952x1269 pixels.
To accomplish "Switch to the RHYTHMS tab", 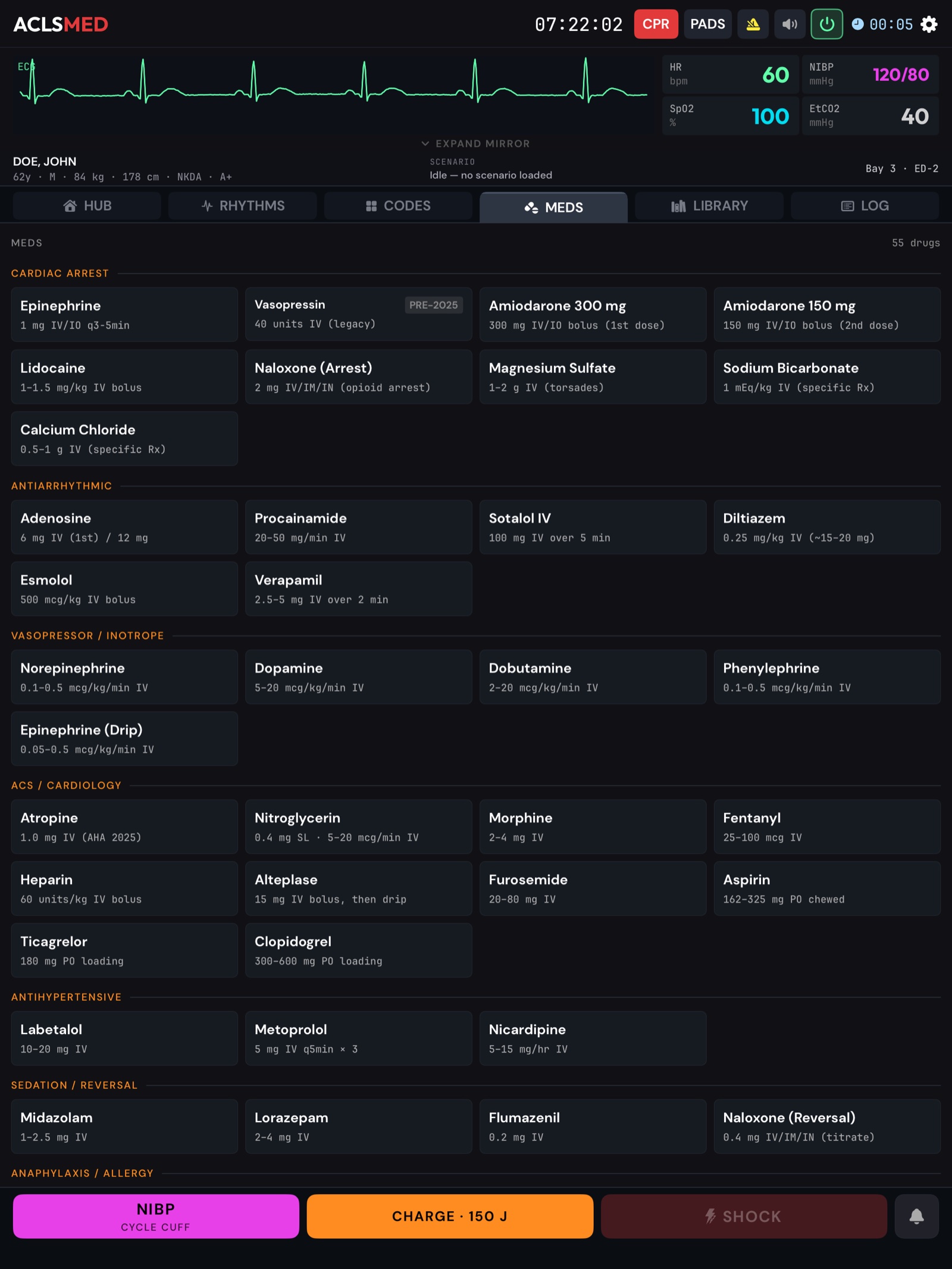I will [x=243, y=206].
